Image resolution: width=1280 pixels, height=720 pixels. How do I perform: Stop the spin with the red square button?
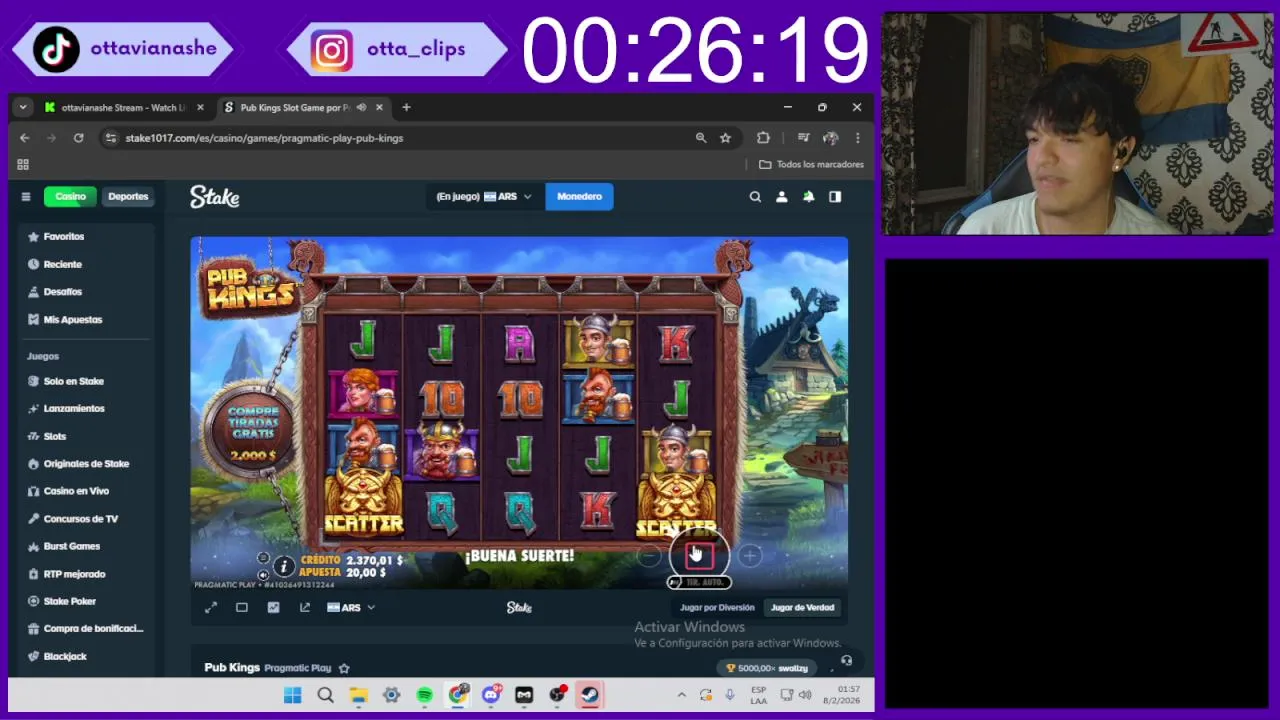pyautogui.click(x=699, y=556)
